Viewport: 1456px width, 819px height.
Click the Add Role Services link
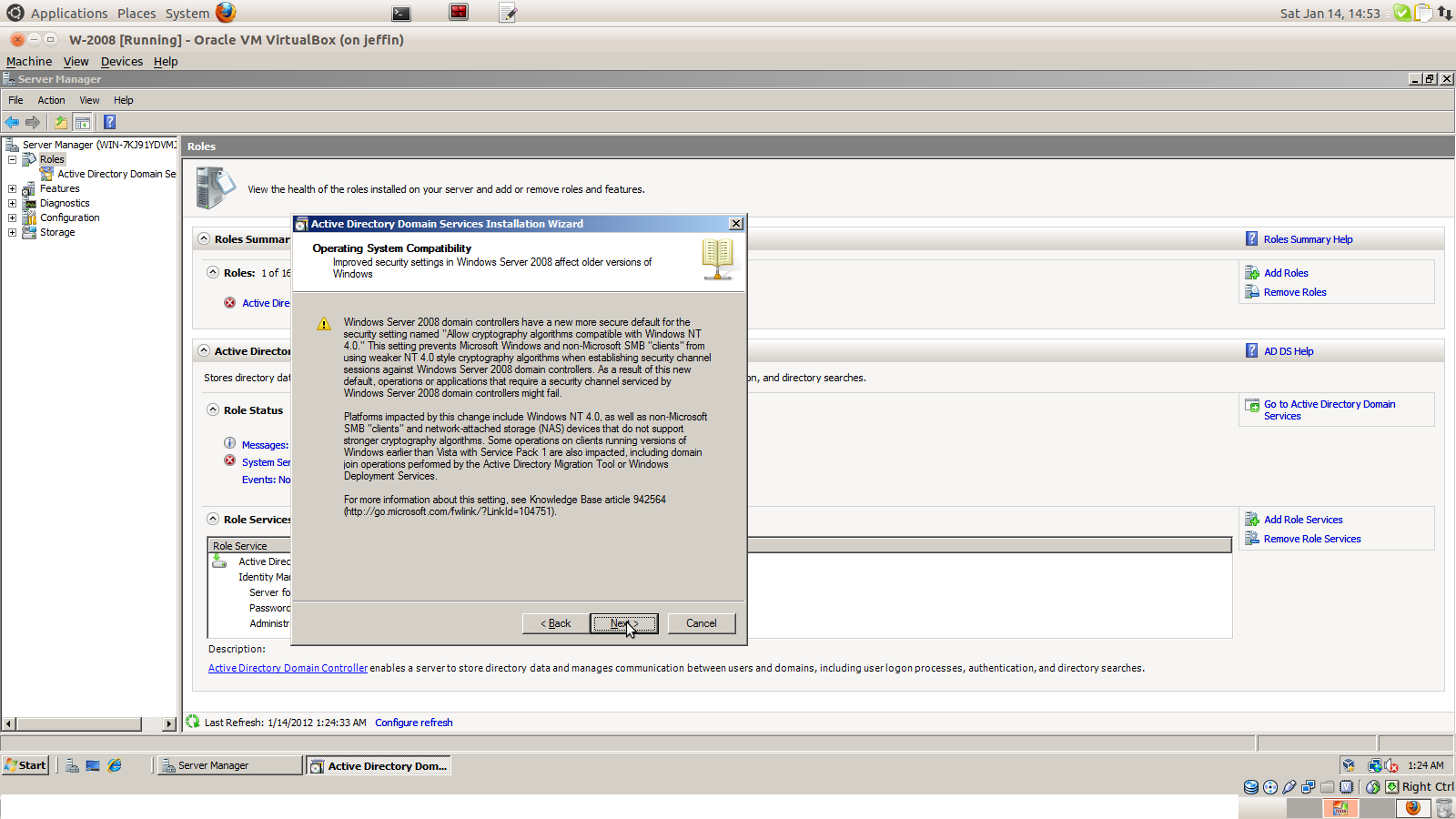1303,520
